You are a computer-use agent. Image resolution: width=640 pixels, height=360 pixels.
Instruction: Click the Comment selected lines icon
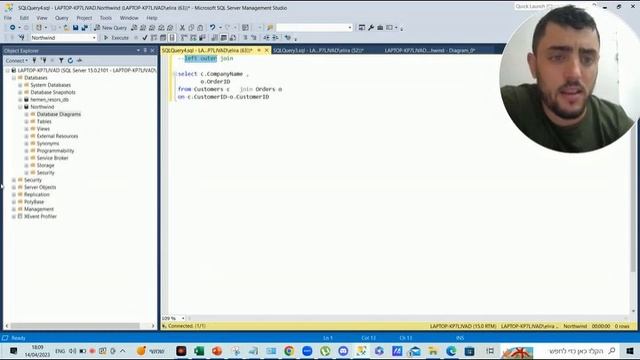(245, 38)
